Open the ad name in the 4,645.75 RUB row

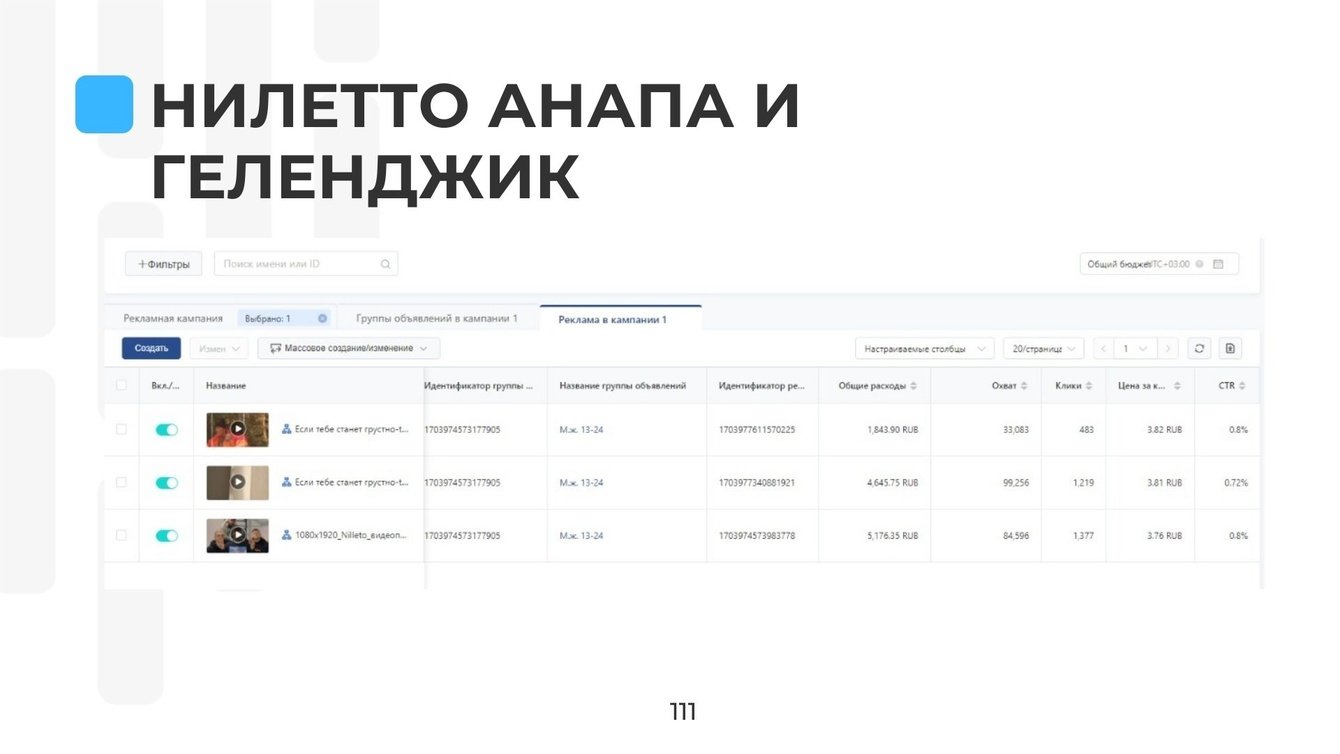pyautogui.click(x=352, y=483)
